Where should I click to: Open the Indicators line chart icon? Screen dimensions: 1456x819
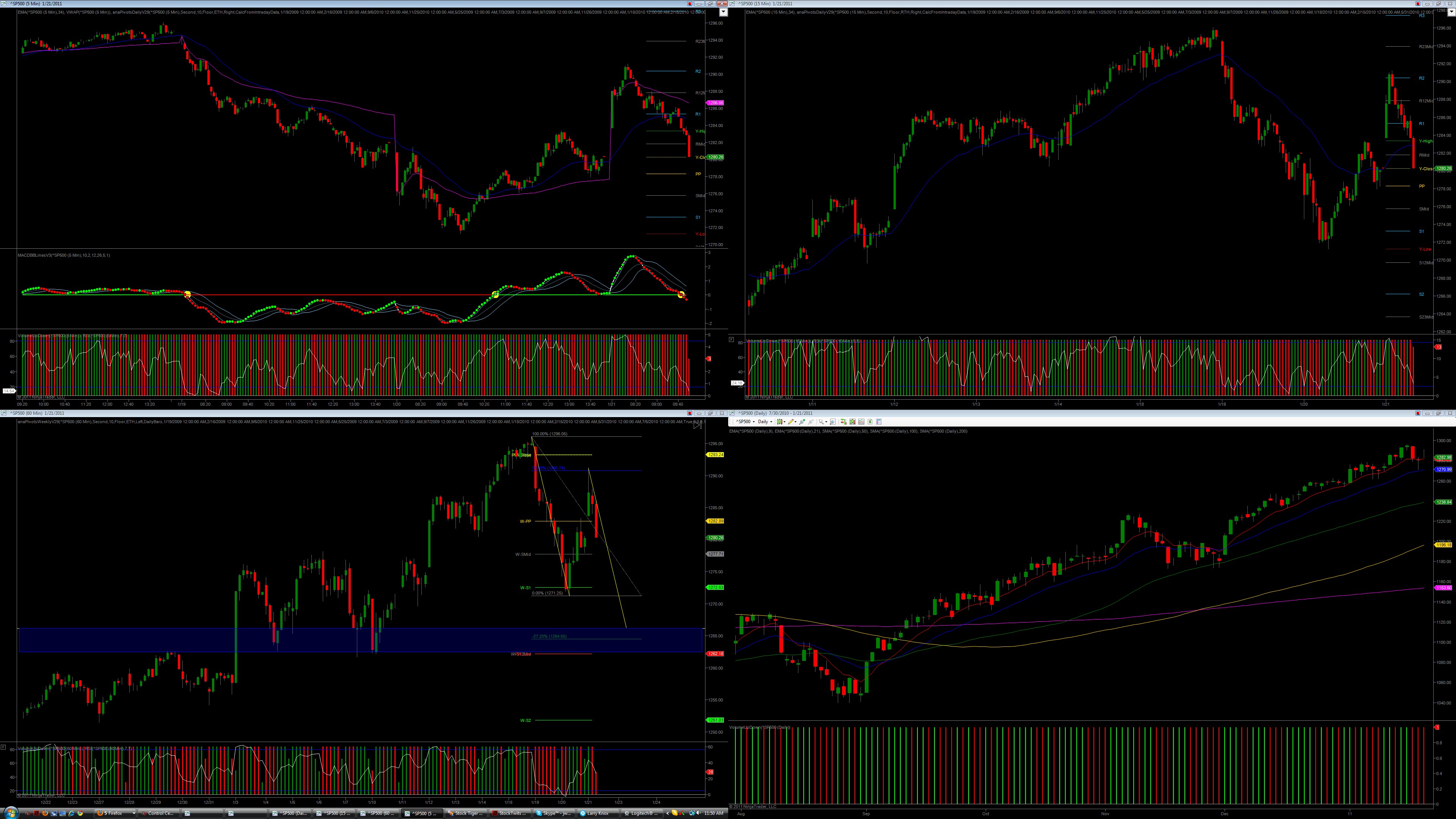861,422
